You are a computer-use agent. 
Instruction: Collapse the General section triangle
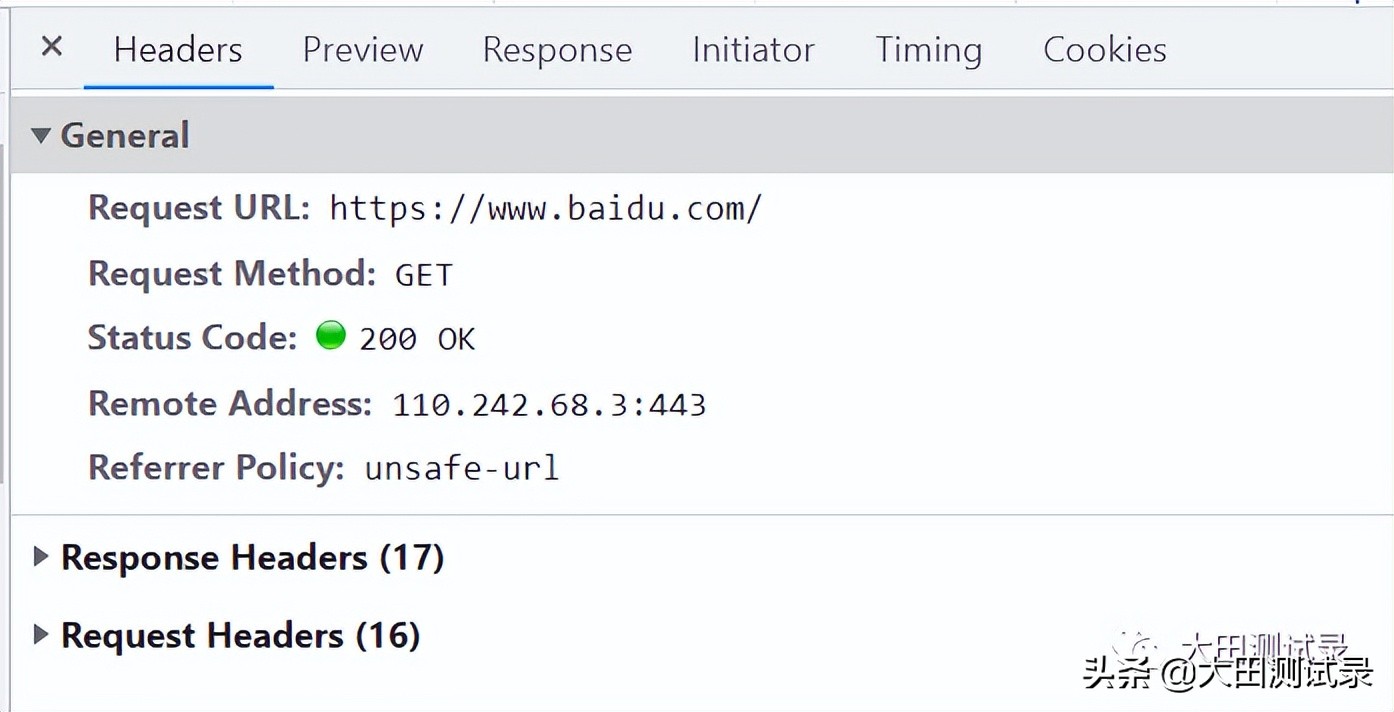click(x=40, y=135)
